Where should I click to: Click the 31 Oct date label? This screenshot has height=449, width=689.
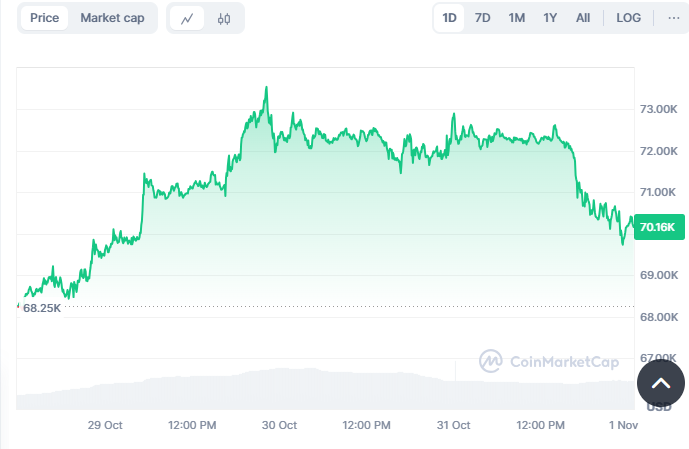(x=453, y=425)
